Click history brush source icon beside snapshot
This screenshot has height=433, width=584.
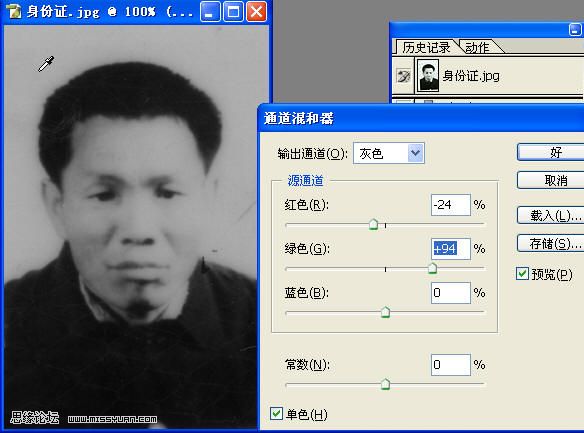pos(403,76)
